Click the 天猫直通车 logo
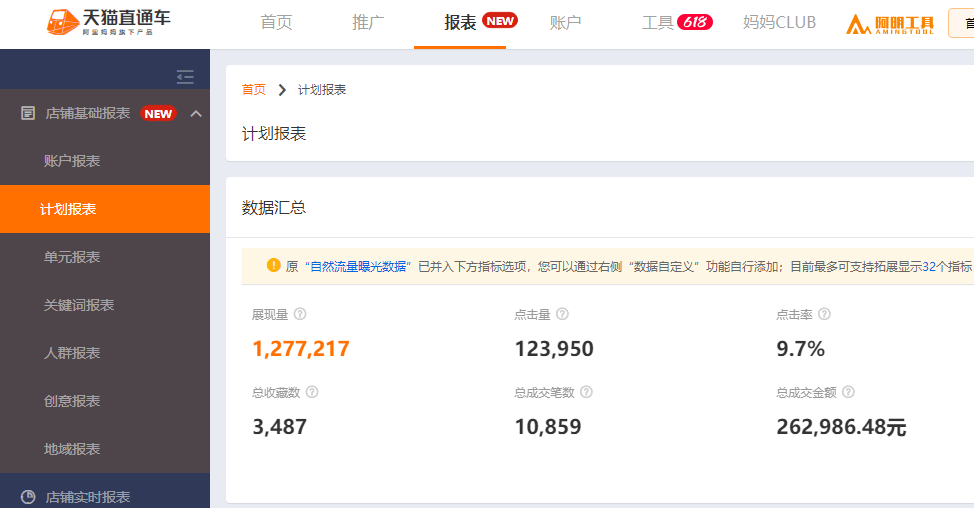This screenshot has height=508, width=974. 109,22
